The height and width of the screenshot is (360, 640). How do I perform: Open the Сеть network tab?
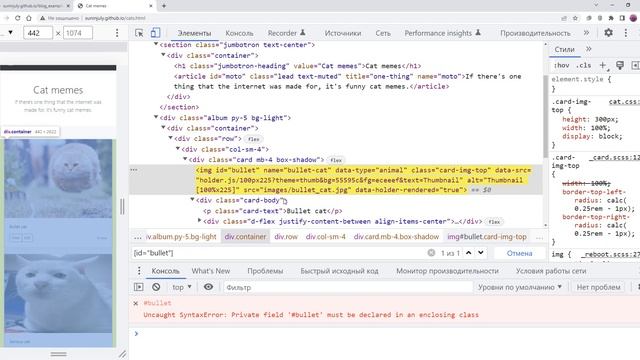[383, 33]
